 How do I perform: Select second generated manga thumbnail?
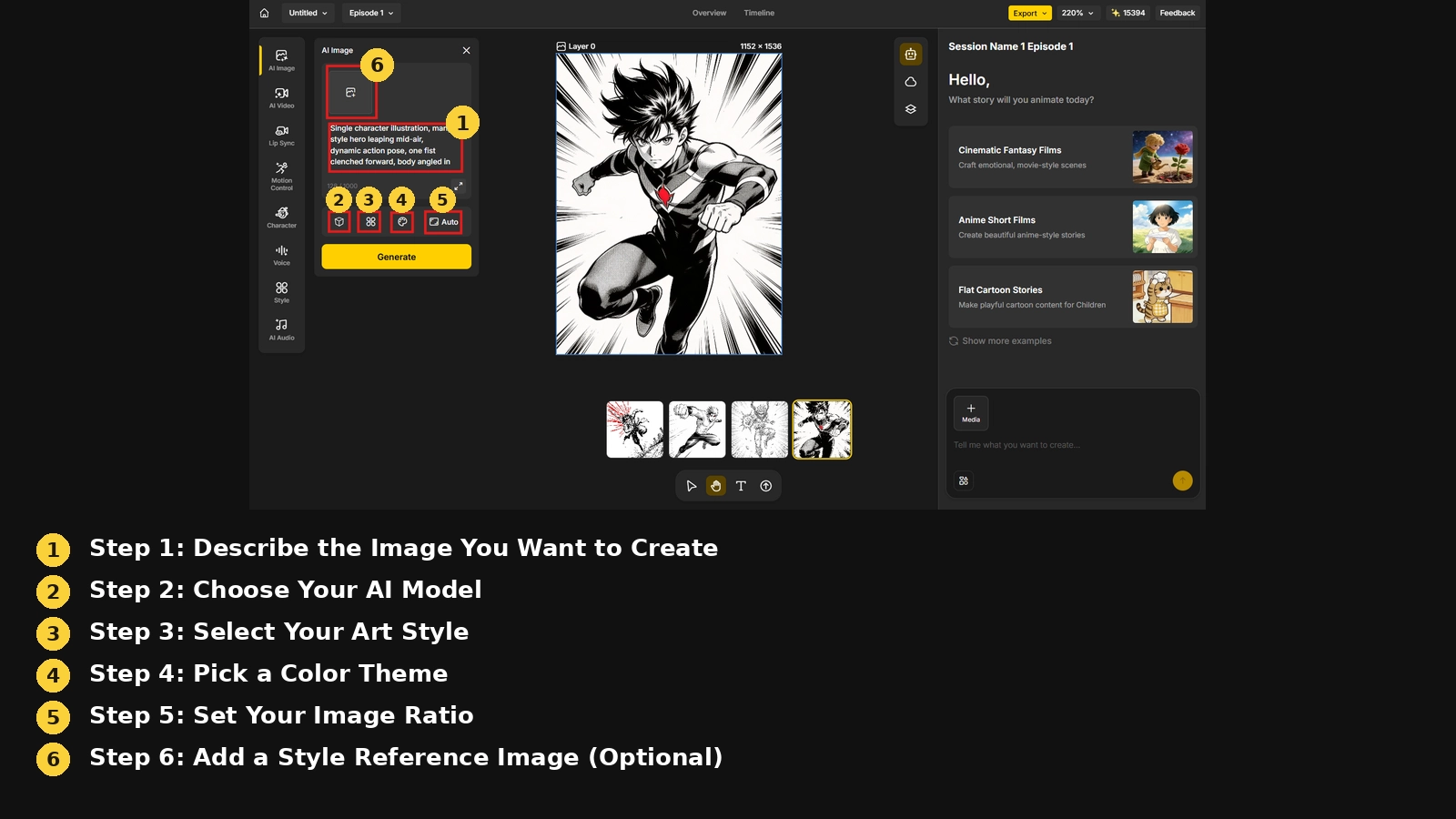tap(697, 430)
